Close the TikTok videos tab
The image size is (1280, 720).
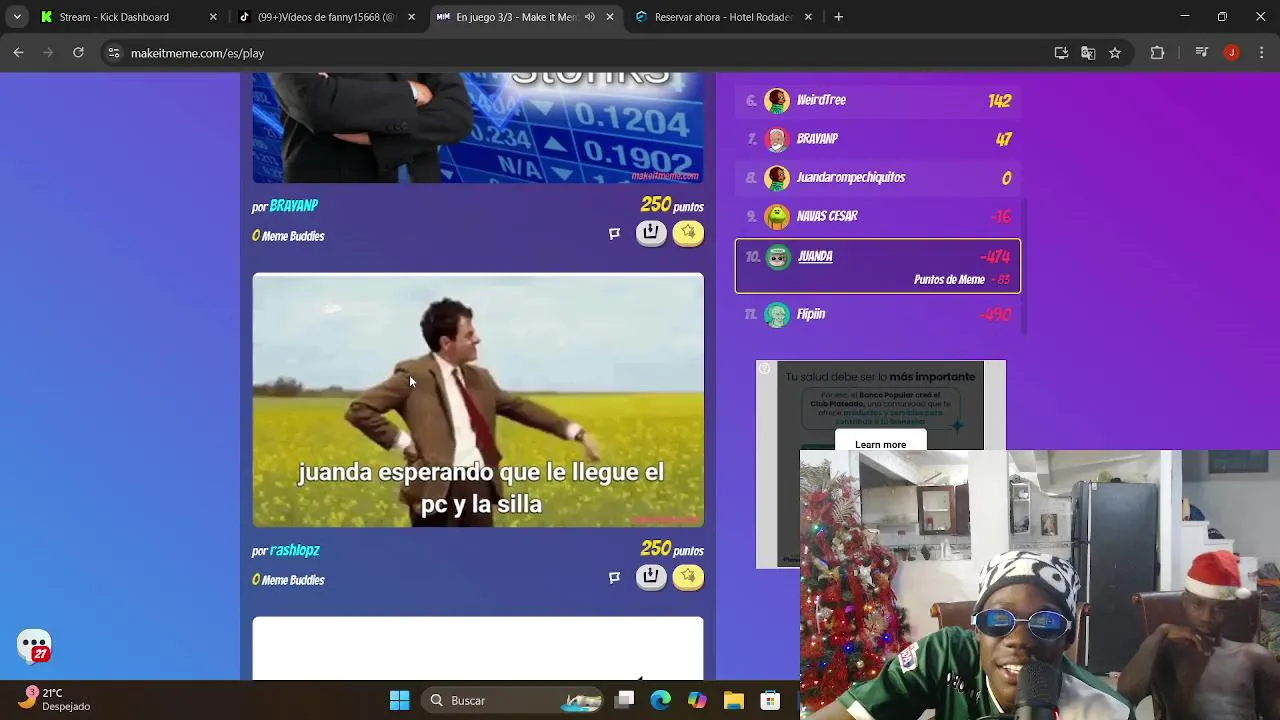(x=411, y=17)
